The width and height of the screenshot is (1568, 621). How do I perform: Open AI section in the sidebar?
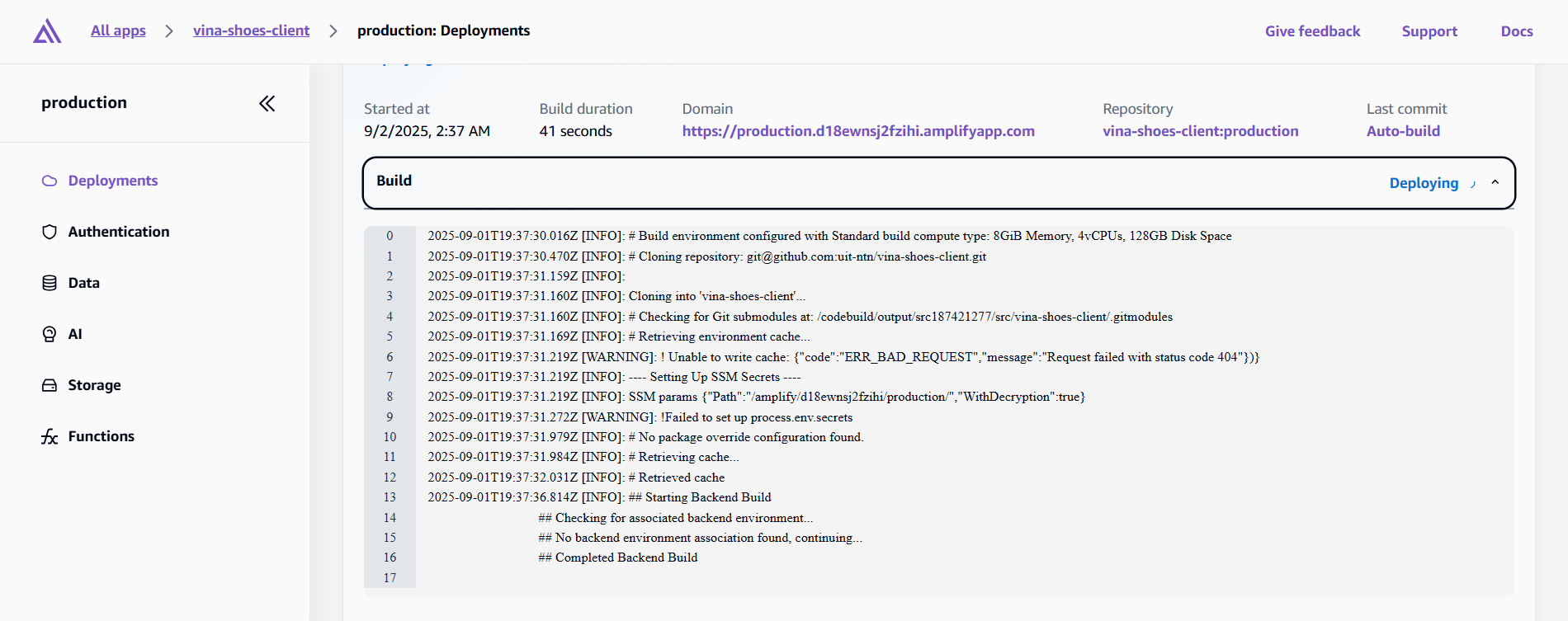point(75,334)
